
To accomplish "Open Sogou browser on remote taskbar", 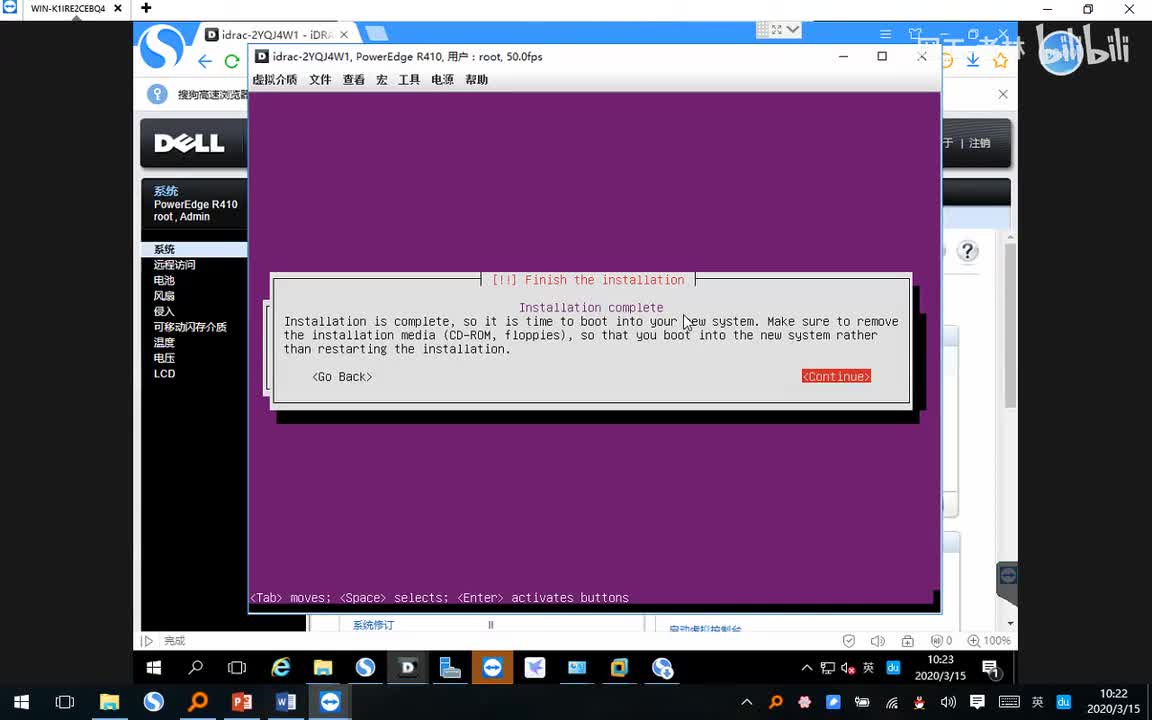I will click(x=365, y=667).
